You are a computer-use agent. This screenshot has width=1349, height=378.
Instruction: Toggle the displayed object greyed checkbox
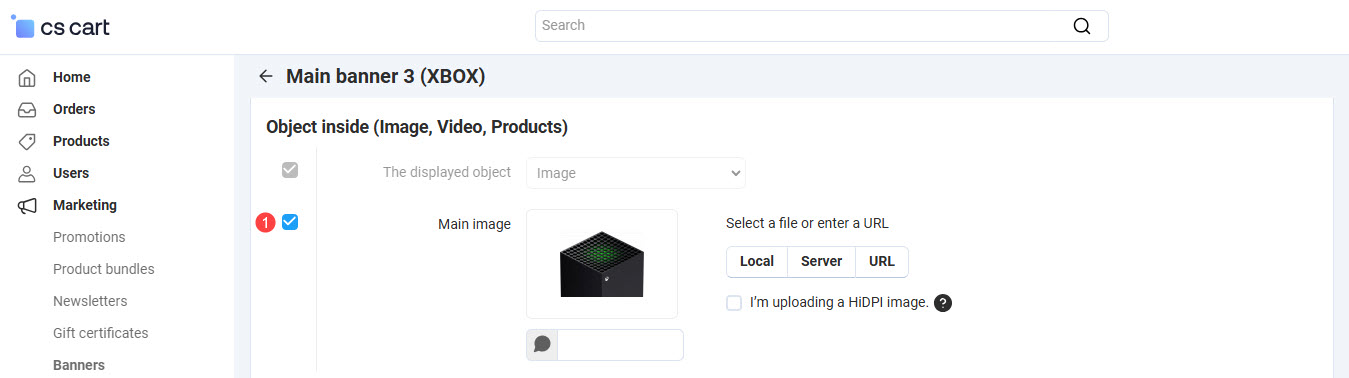[x=290, y=170]
